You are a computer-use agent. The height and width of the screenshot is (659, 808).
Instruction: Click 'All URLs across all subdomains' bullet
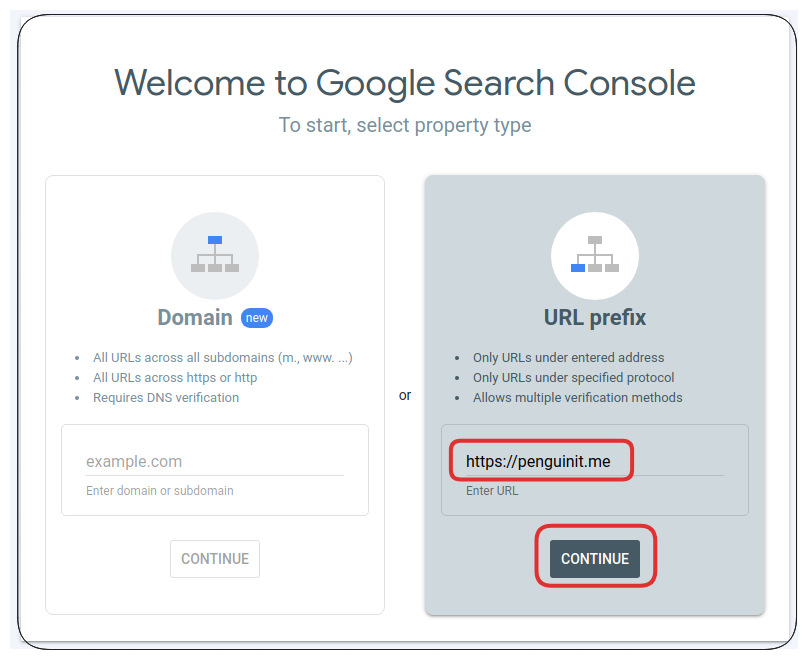click(x=223, y=358)
